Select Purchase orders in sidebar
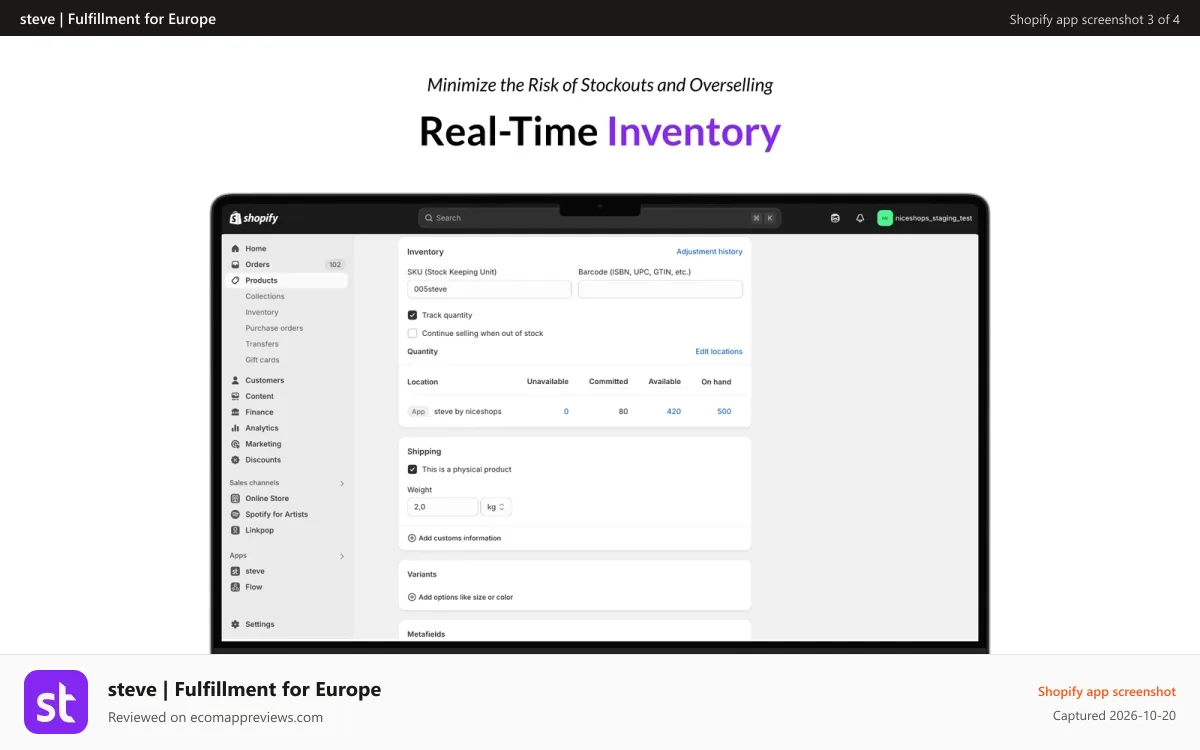Screen dimensions: 1200x750 click(x=274, y=328)
